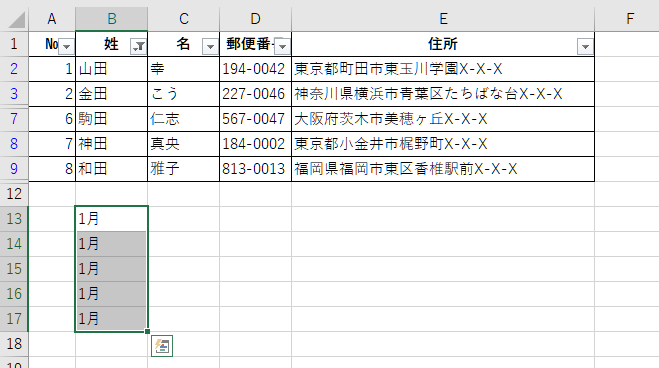Screen dimensions: 659x368
Task: Click the 姓 header cell text
Action: coord(111,44)
